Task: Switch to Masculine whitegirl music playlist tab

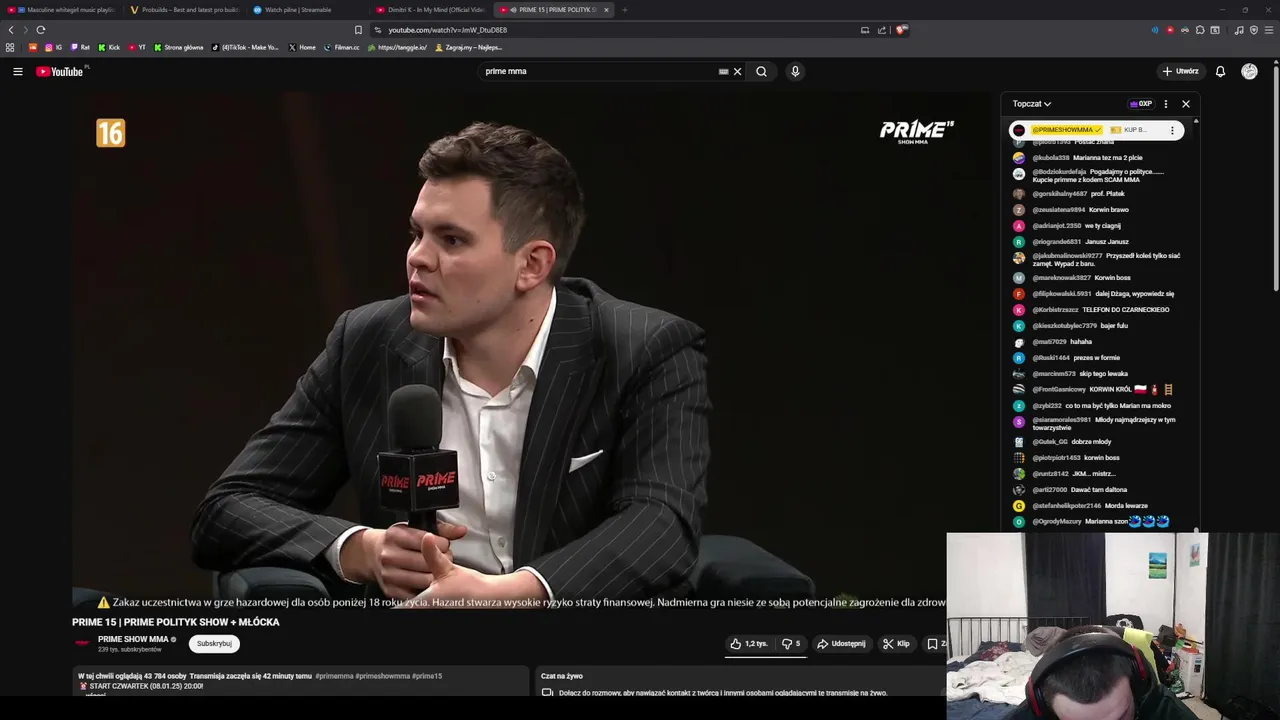Action: click(62, 10)
